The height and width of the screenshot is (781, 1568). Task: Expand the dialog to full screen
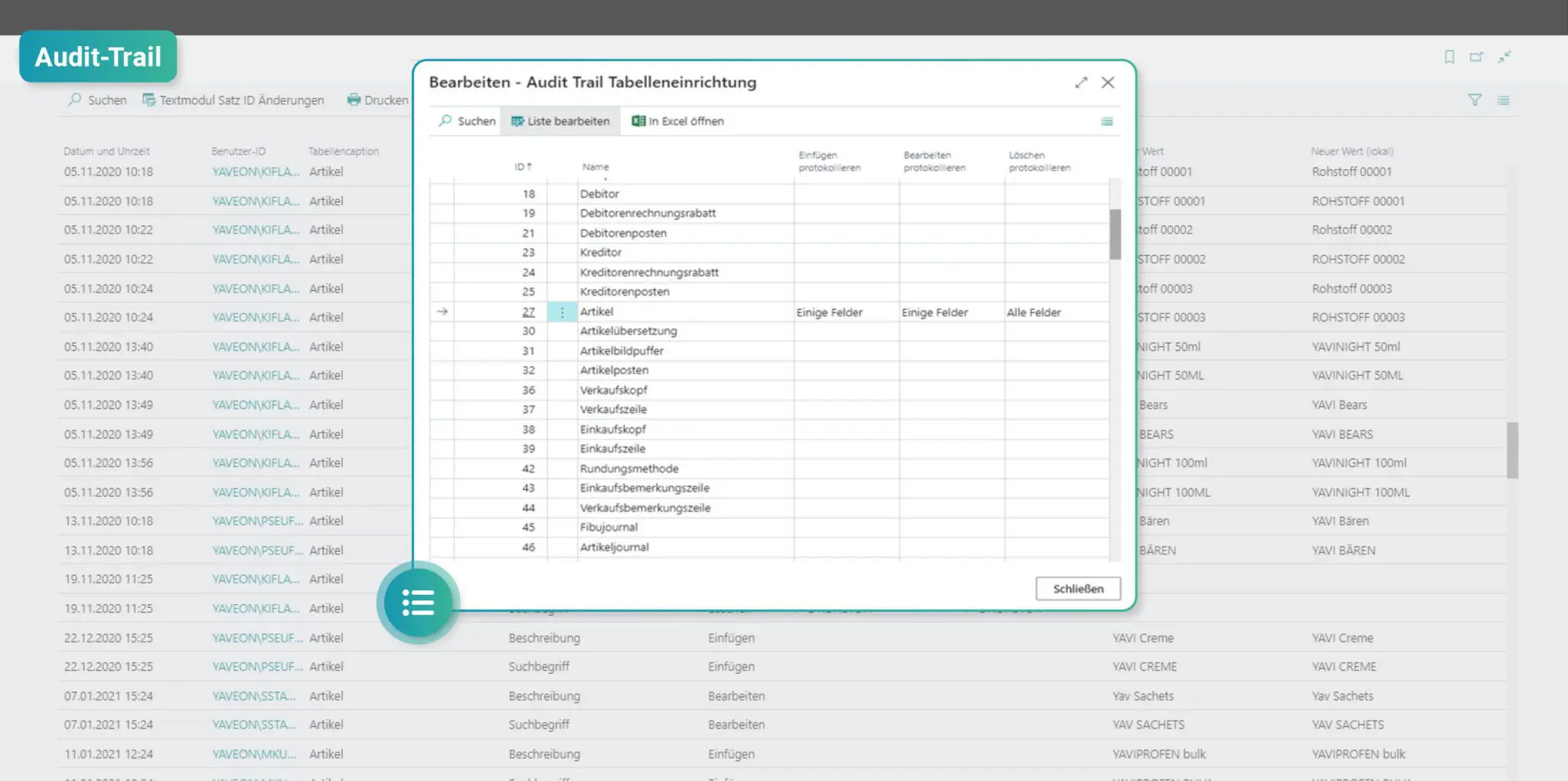(x=1081, y=83)
